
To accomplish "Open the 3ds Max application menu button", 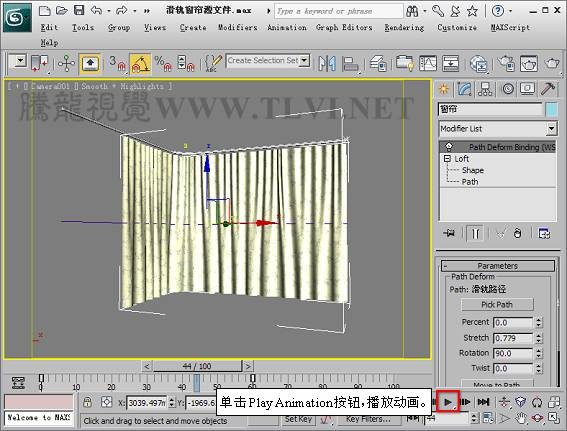I will pos(17,17).
